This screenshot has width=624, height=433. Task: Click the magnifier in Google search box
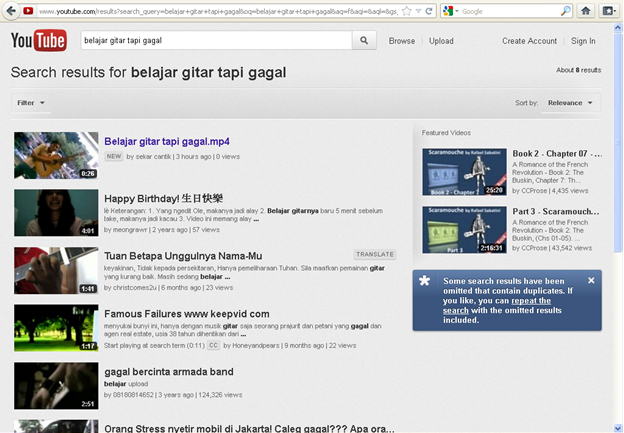click(565, 11)
